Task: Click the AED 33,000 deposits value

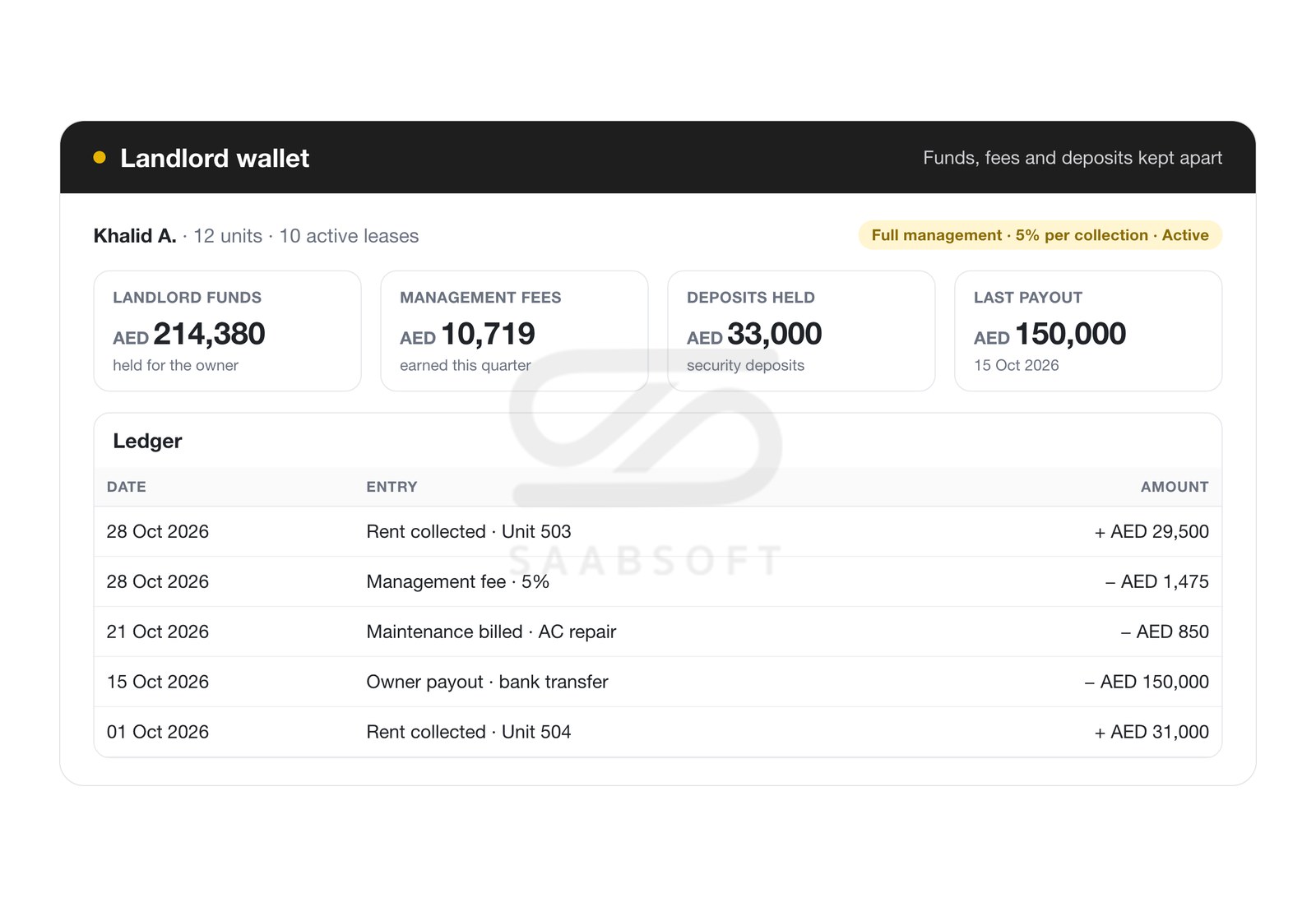Action: tap(754, 334)
